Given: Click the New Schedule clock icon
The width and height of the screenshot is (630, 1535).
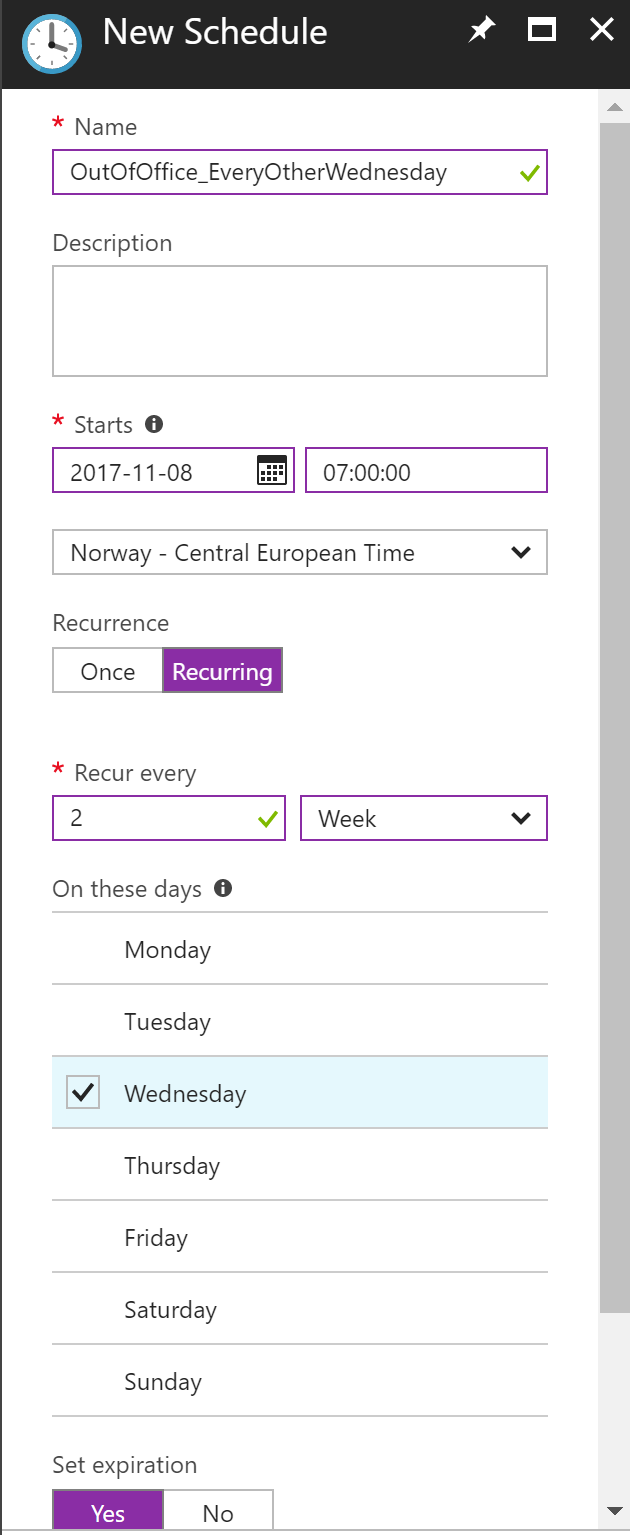Looking at the screenshot, I should point(50,45).
